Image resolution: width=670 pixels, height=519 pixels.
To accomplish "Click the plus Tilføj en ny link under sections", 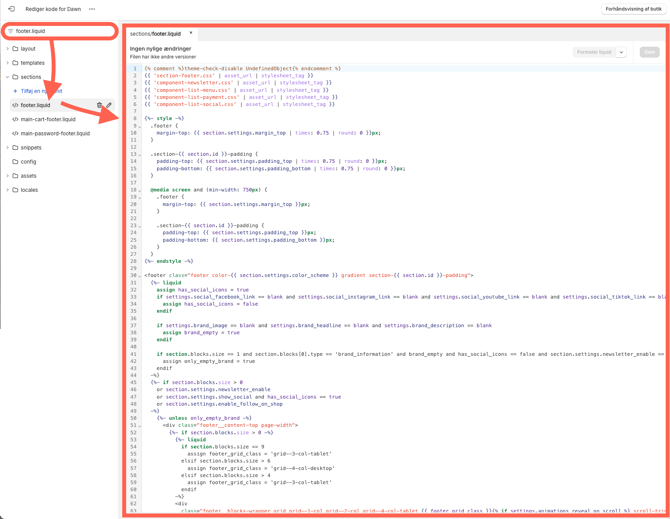I will pos(38,91).
